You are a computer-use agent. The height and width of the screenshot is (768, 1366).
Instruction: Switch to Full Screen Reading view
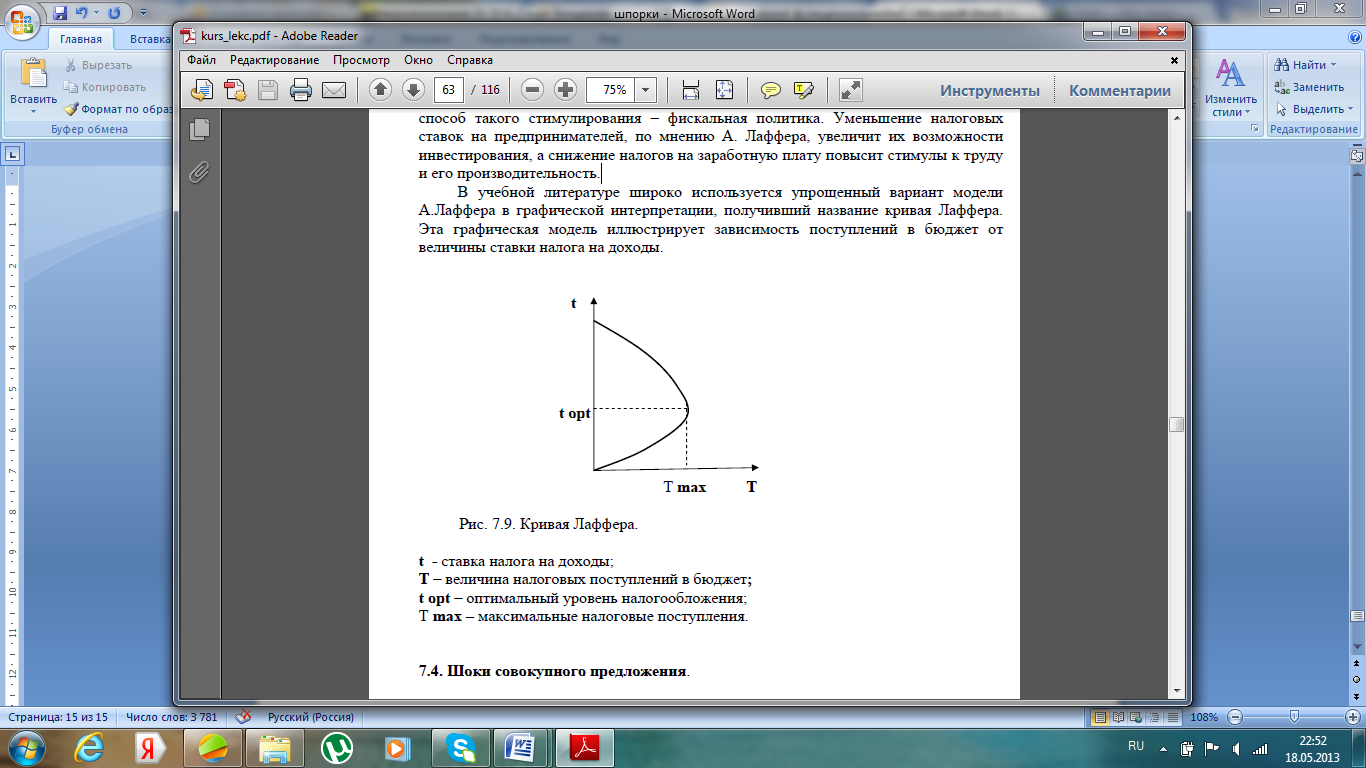click(1117, 717)
